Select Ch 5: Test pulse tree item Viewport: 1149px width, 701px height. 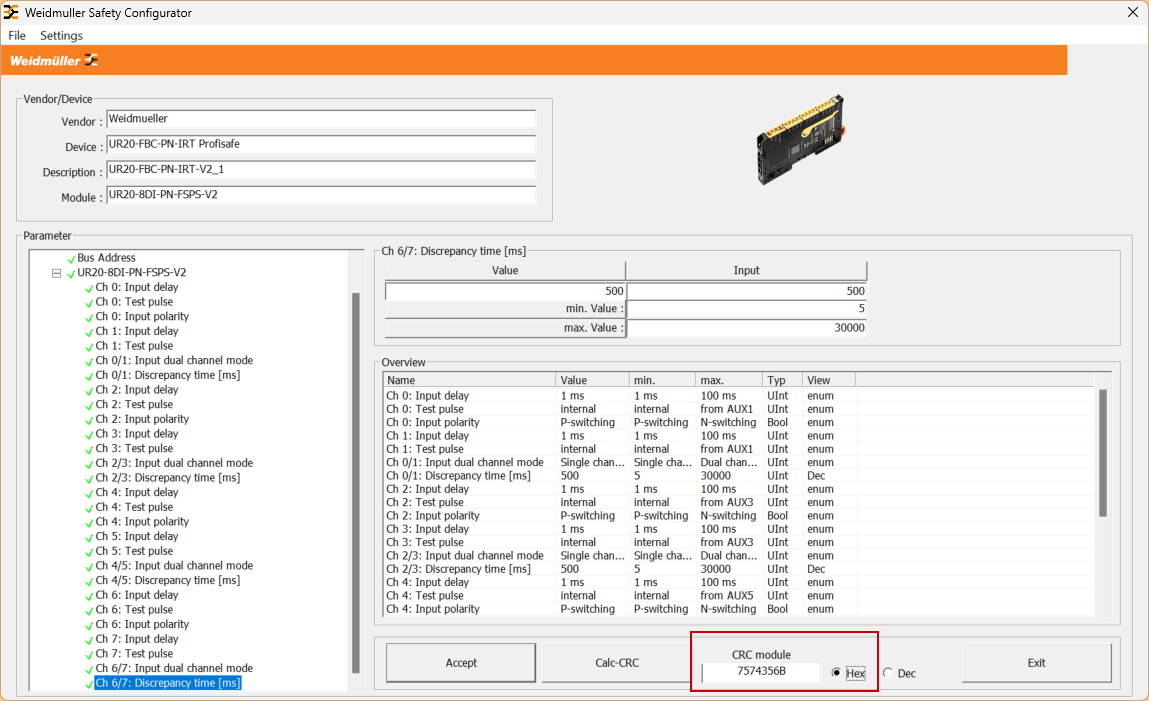(134, 551)
